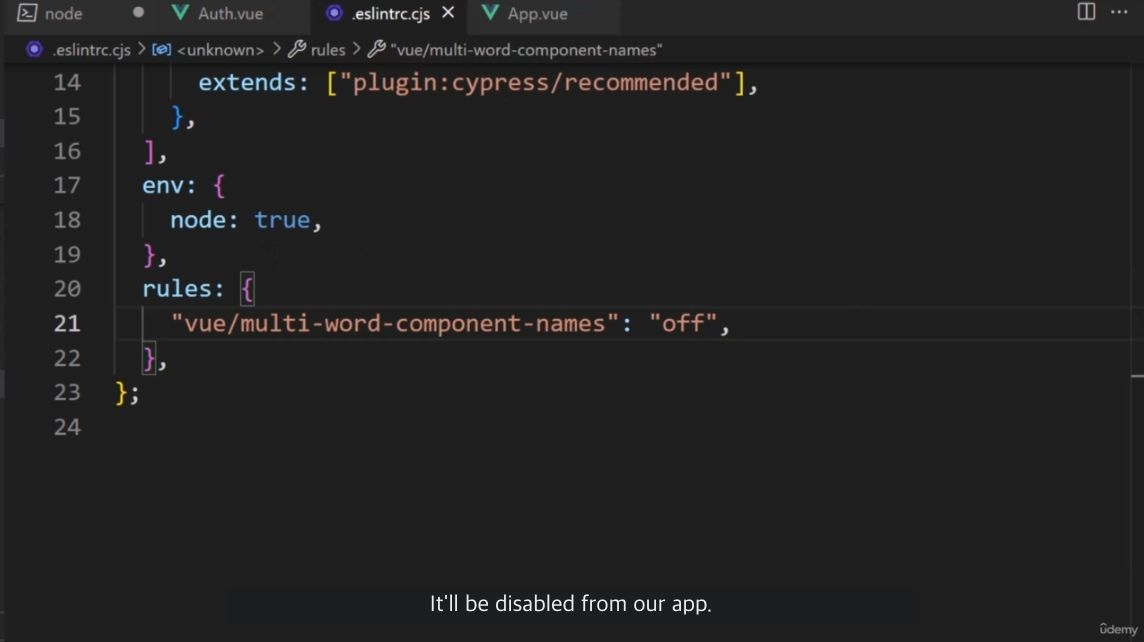The image size is (1144, 642).
Task: Click the wrench icon before rules breadcrumb
Action: pyautogui.click(x=297, y=50)
